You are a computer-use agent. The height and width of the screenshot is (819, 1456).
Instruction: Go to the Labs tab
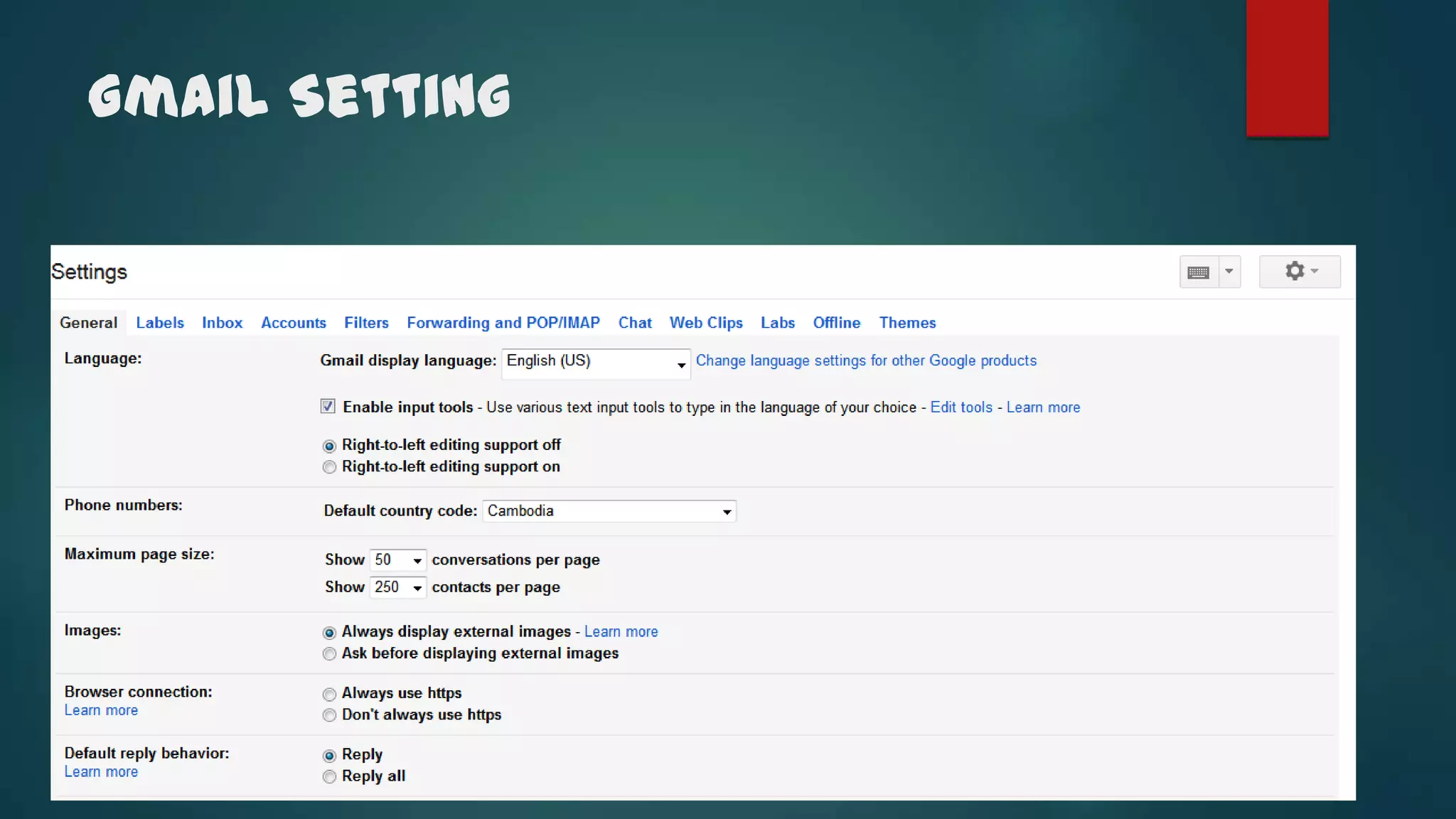778,323
